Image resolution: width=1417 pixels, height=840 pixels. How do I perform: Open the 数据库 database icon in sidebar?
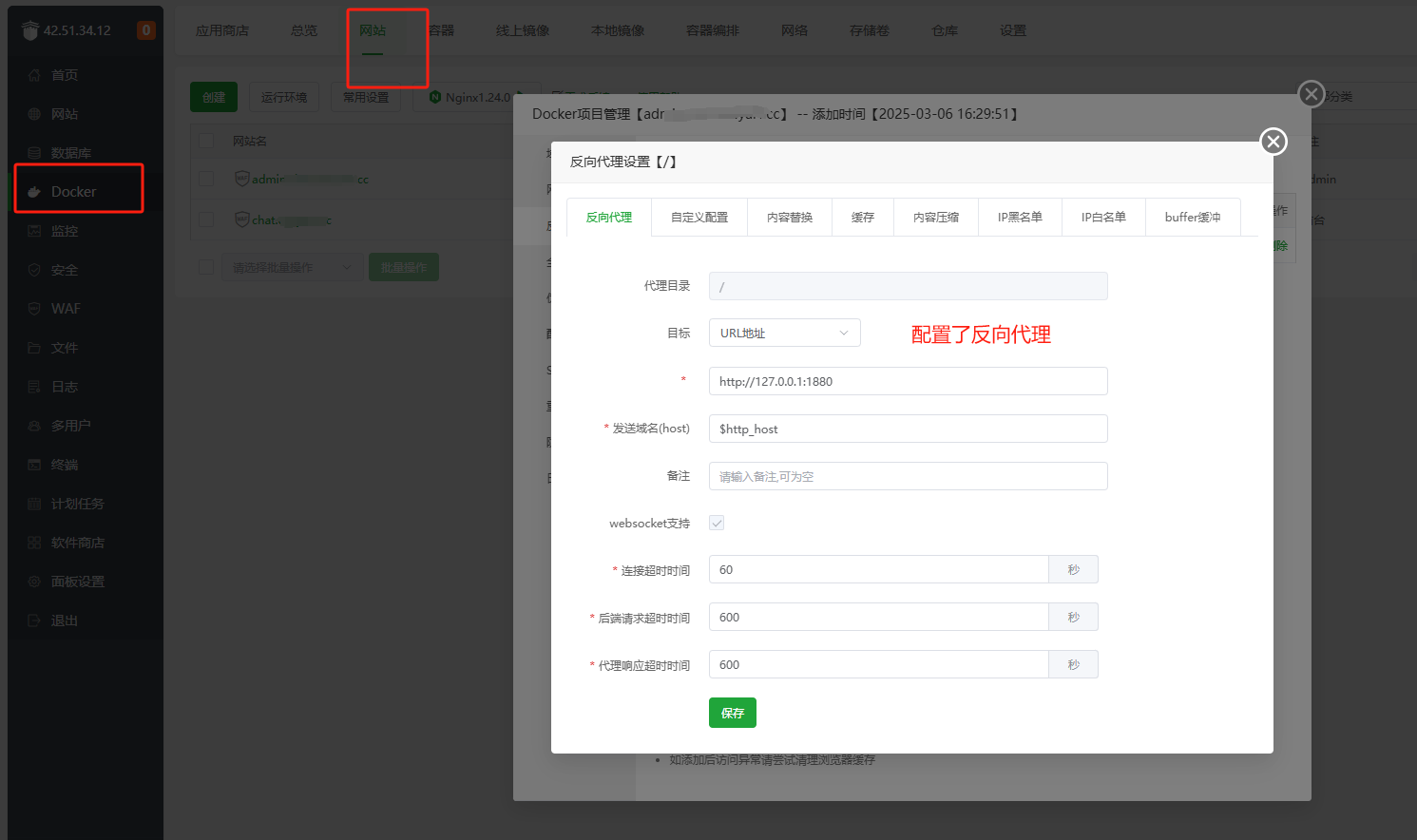[x=34, y=153]
